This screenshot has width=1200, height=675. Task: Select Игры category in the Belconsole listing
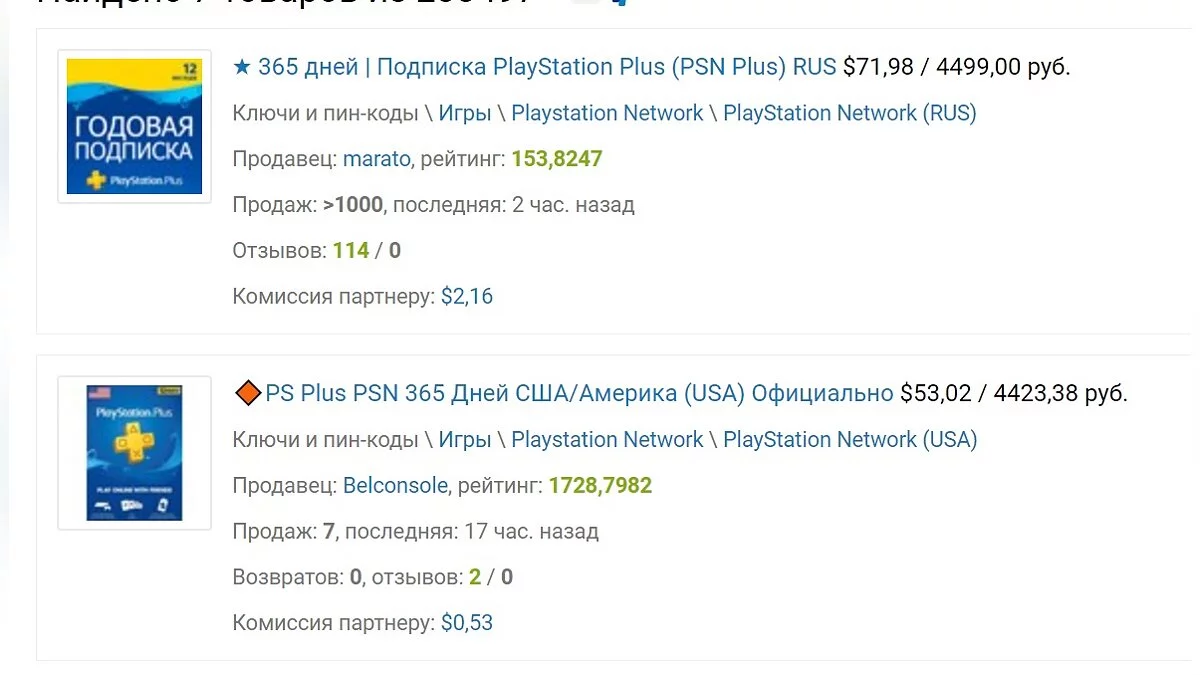pyautogui.click(x=465, y=439)
